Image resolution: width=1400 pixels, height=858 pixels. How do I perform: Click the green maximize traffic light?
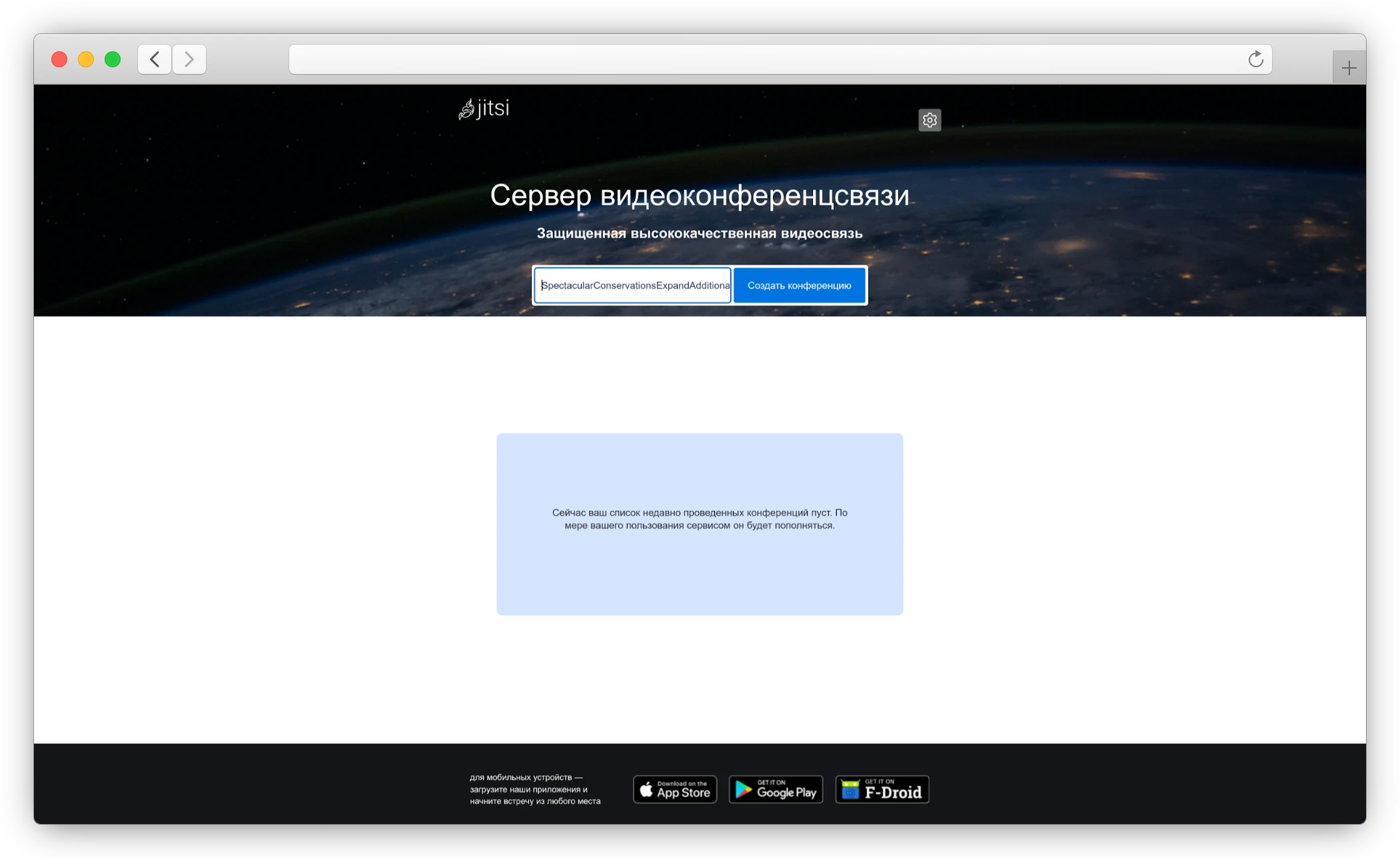pyautogui.click(x=112, y=59)
